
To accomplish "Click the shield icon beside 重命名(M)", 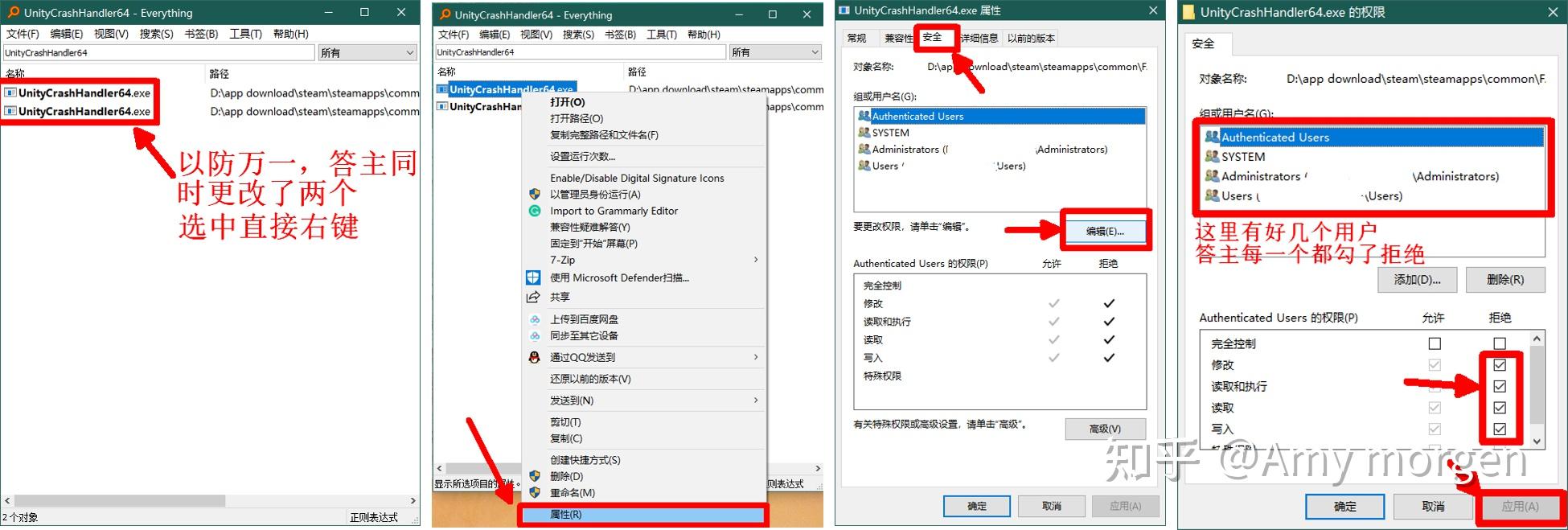I will point(535,492).
